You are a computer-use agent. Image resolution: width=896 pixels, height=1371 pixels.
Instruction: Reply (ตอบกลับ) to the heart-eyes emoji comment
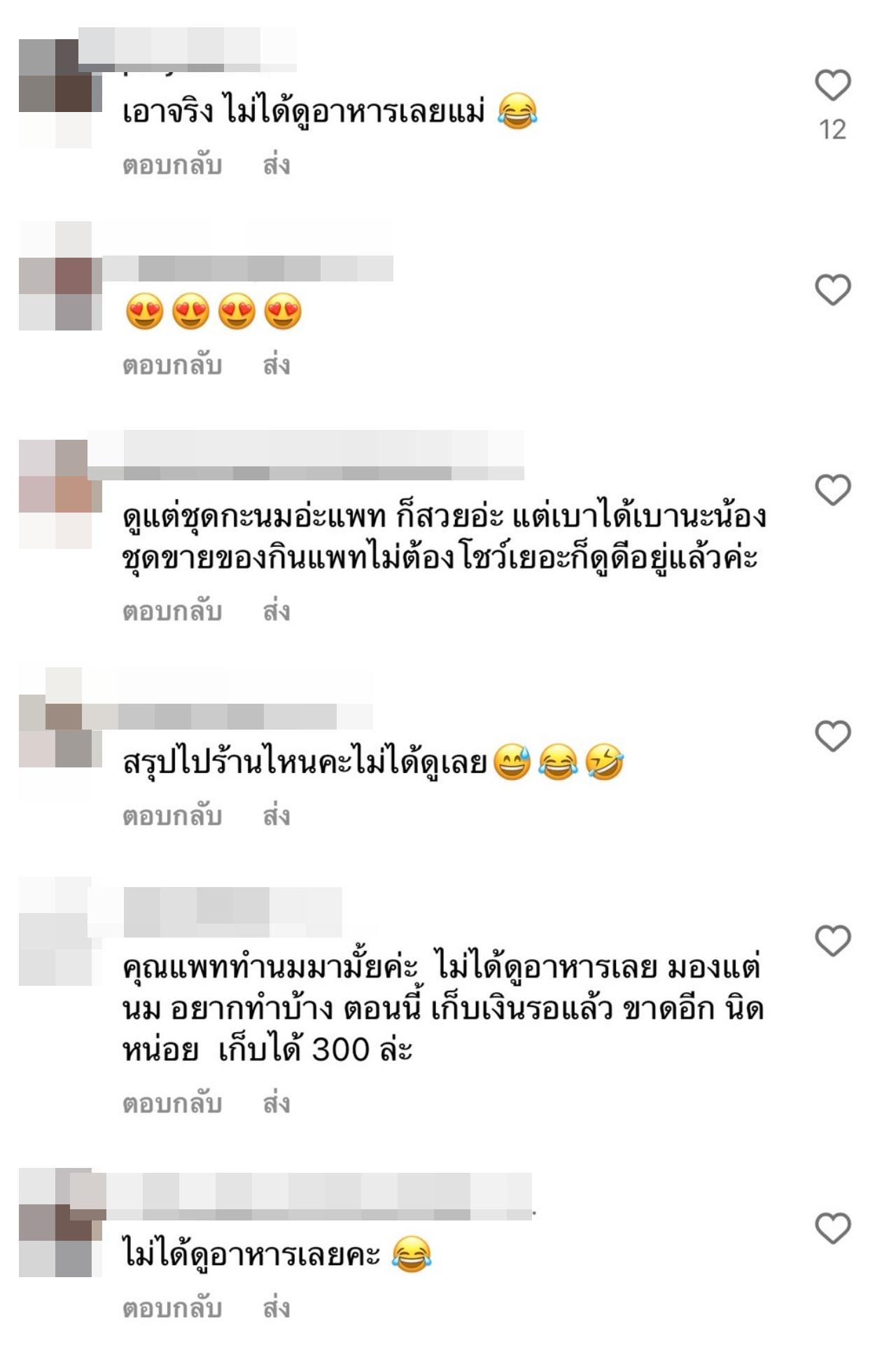172,365
